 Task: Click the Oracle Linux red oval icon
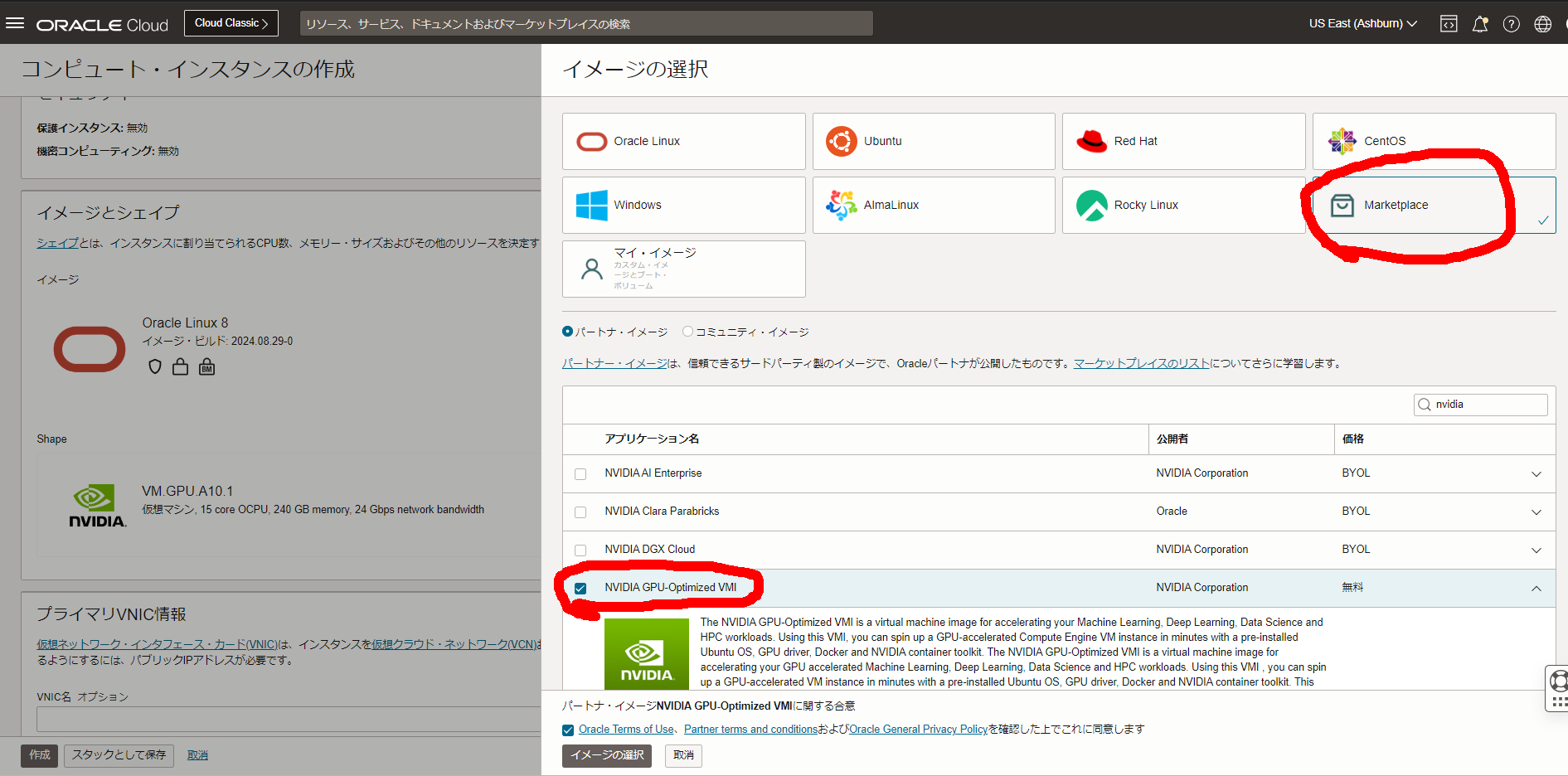592,142
